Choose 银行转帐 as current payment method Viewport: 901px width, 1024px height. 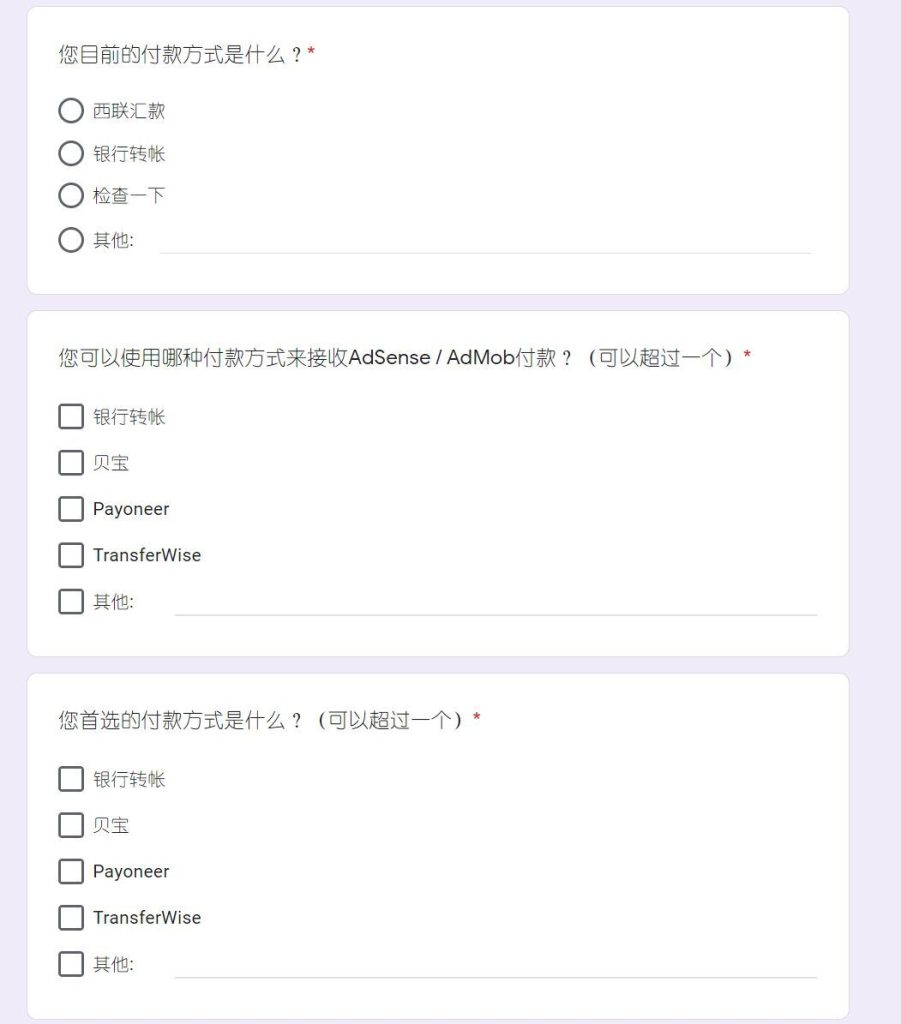click(71, 154)
